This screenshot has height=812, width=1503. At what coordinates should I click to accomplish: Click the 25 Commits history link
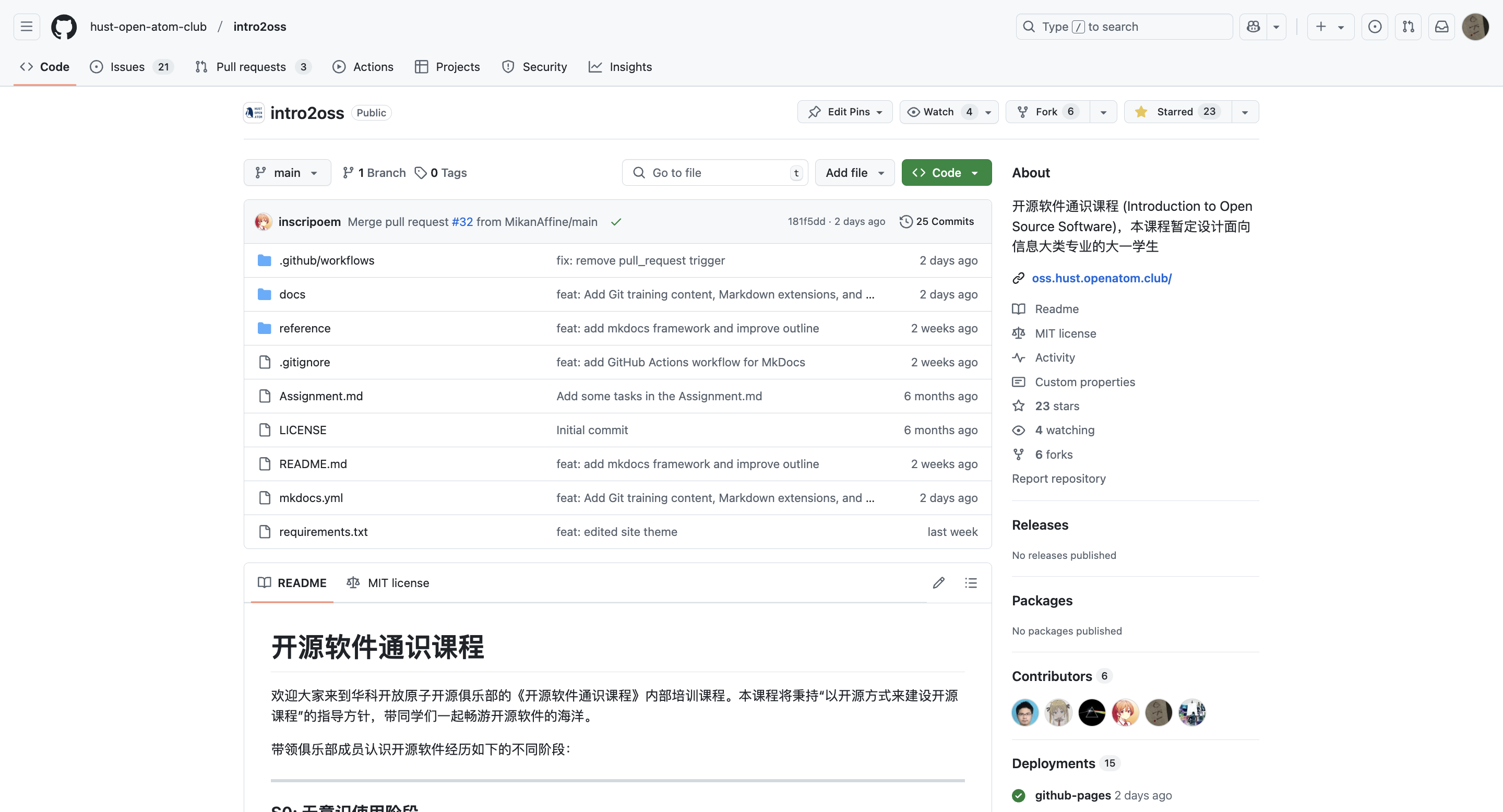click(937, 222)
